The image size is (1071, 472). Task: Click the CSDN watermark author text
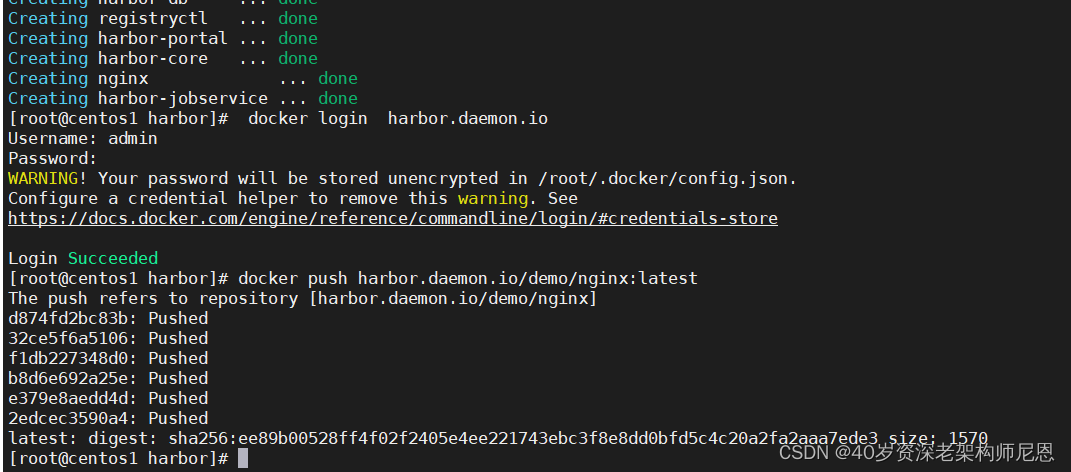pos(917,452)
